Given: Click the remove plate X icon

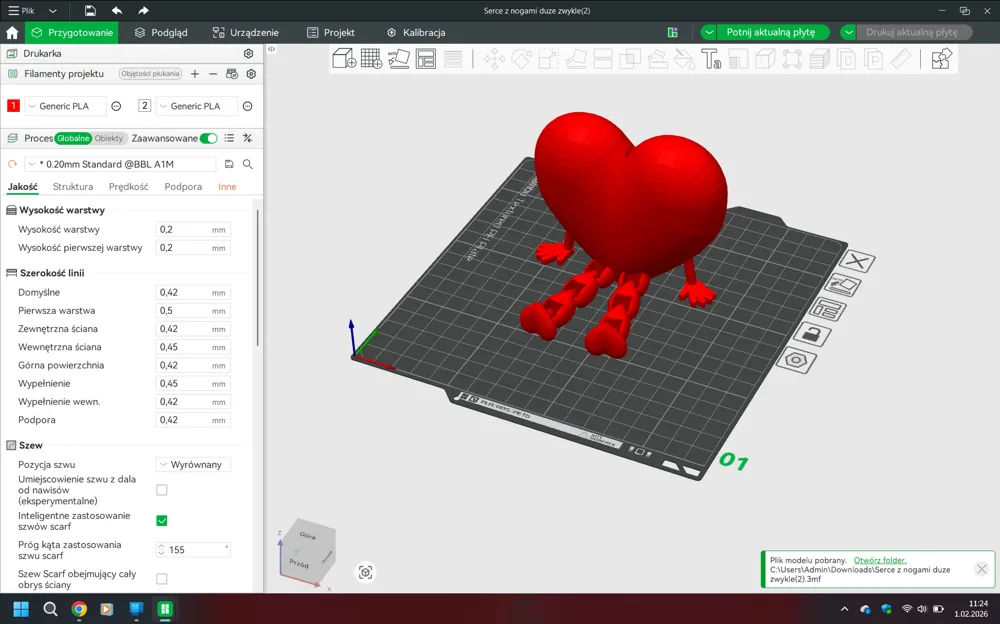Looking at the screenshot, I should [x=858, y=261].
